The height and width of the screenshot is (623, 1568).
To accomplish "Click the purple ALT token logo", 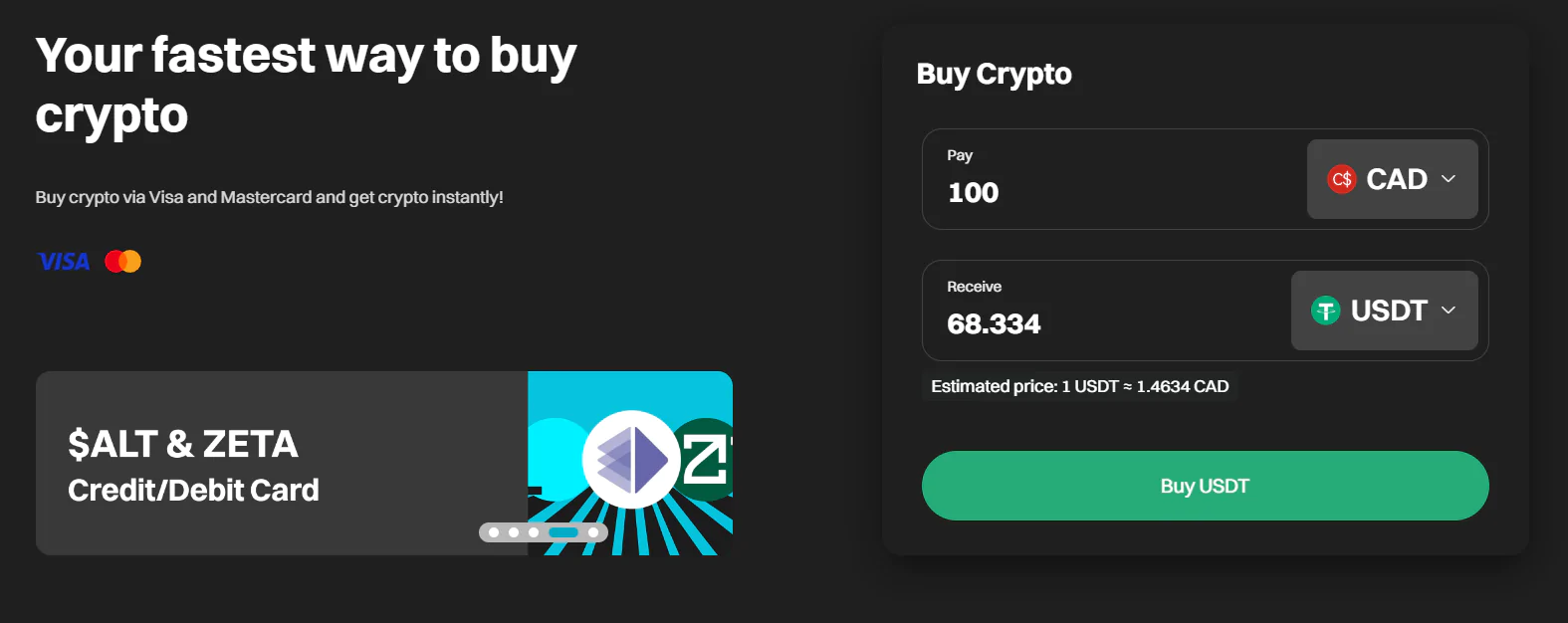I will tap(631, 459).
